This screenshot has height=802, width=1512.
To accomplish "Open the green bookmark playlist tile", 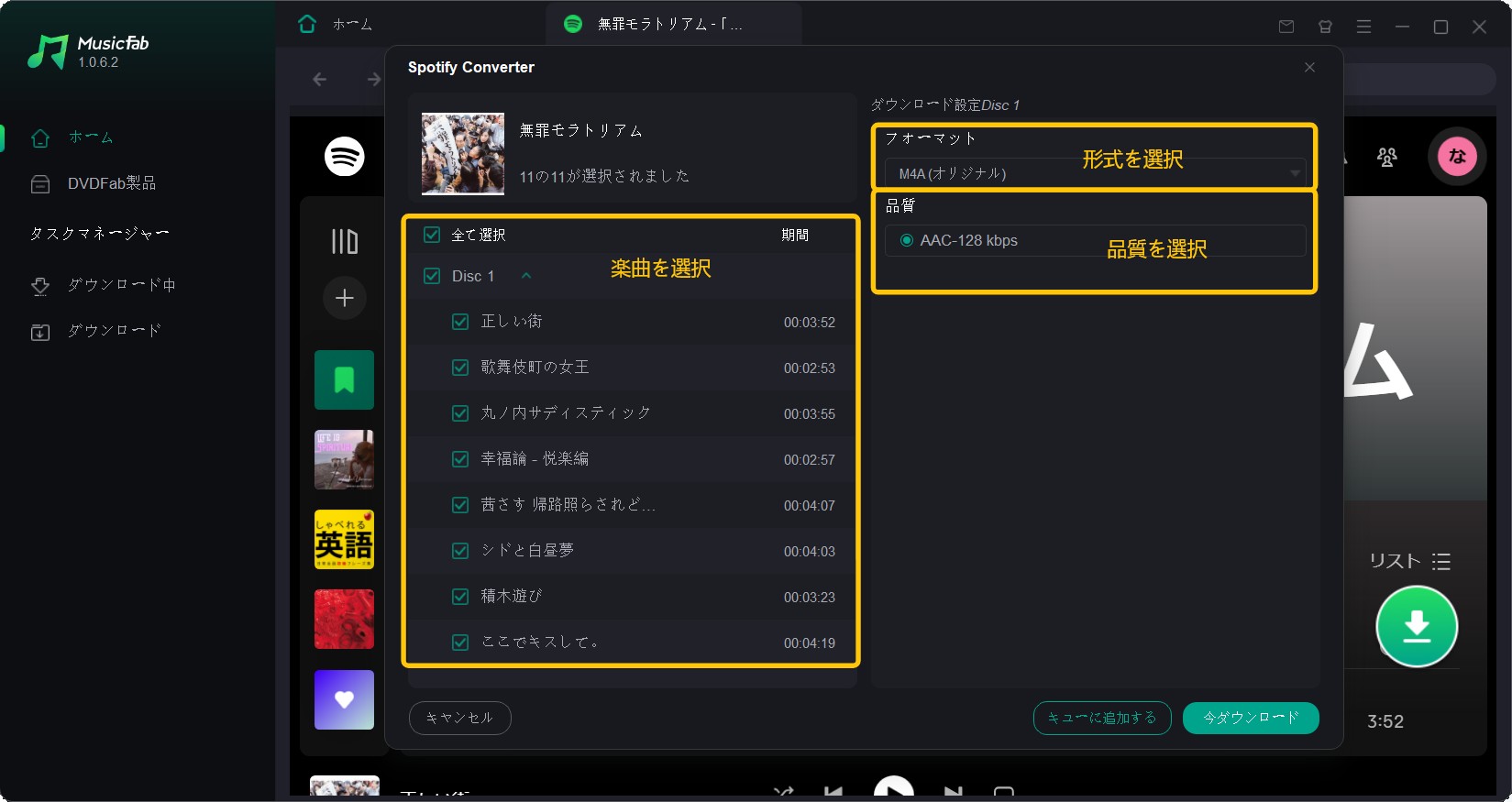I will click(344, 379).
